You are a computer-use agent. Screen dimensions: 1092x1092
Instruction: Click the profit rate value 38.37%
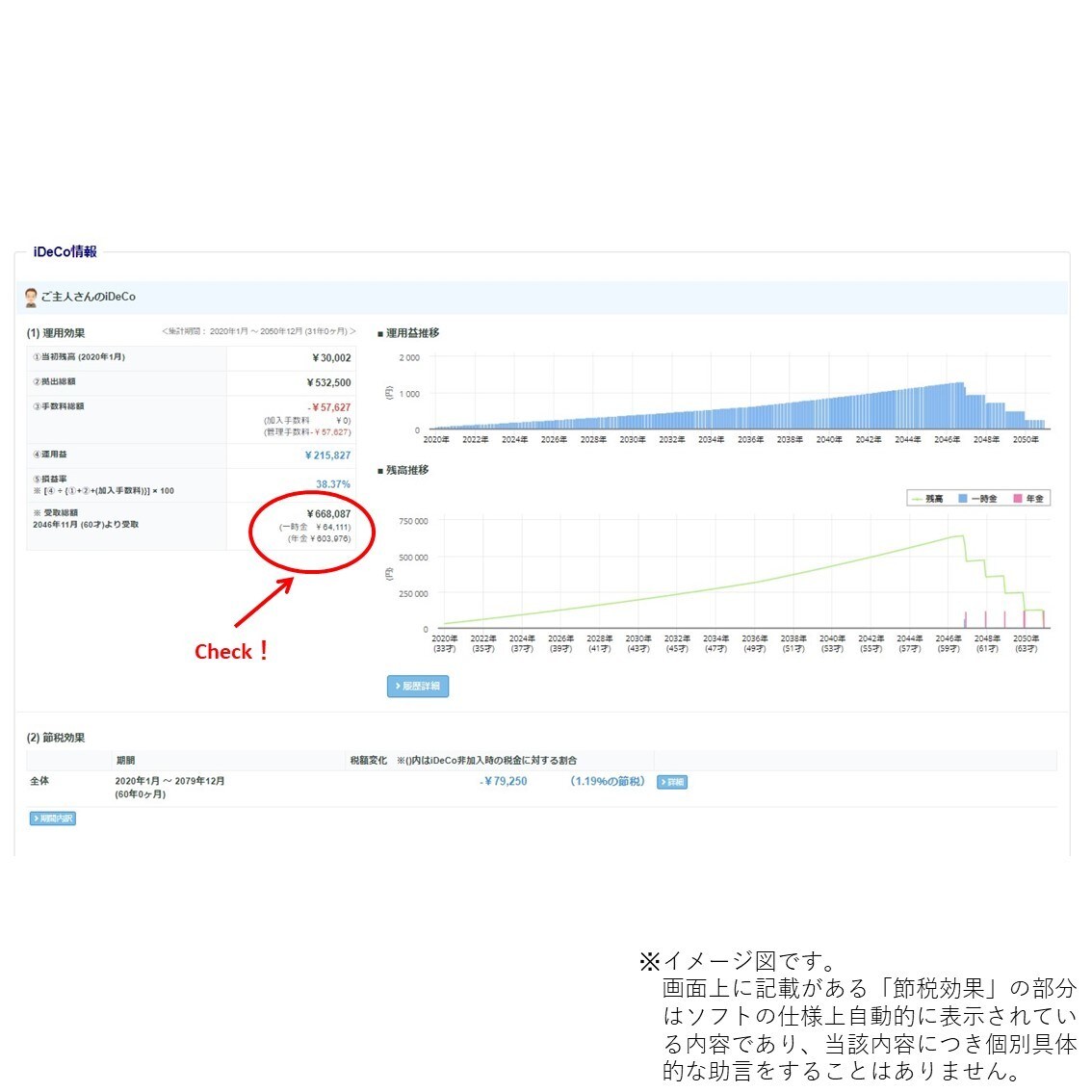[333, 484]
